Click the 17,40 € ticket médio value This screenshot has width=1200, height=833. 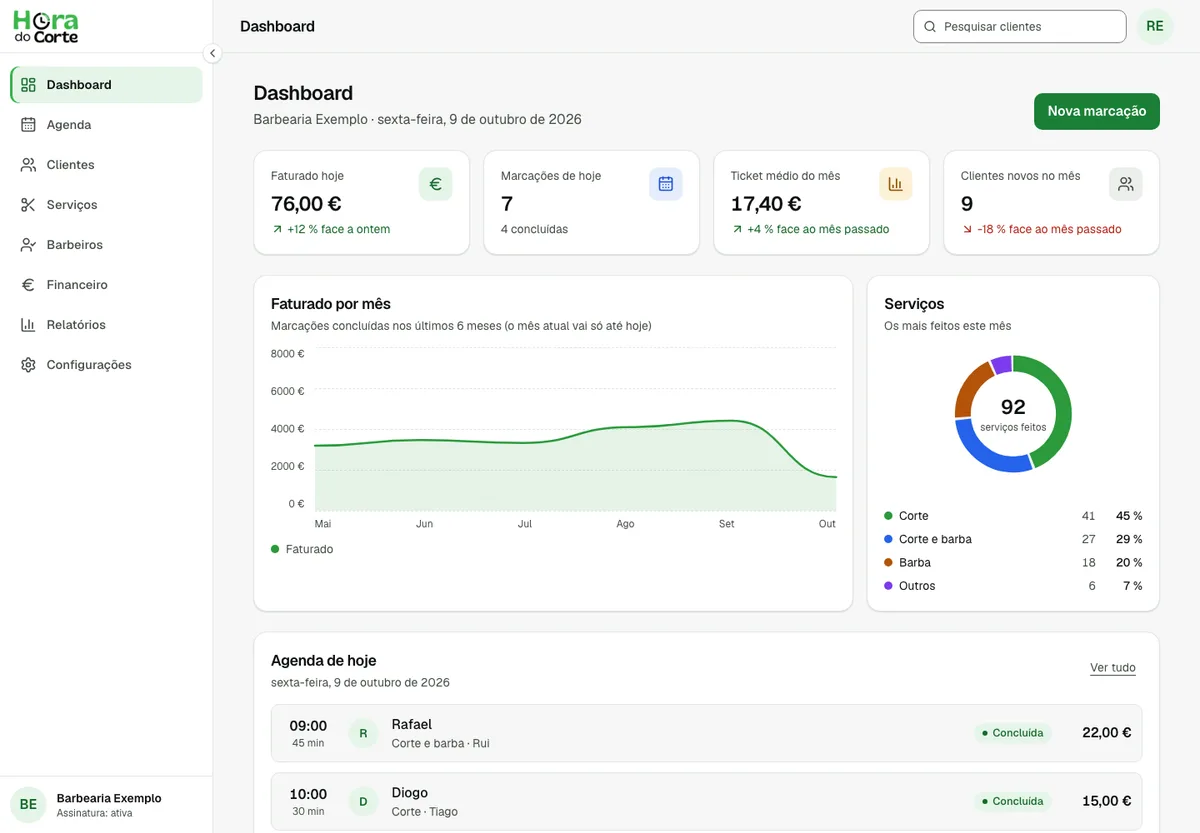tap(766, 204)
